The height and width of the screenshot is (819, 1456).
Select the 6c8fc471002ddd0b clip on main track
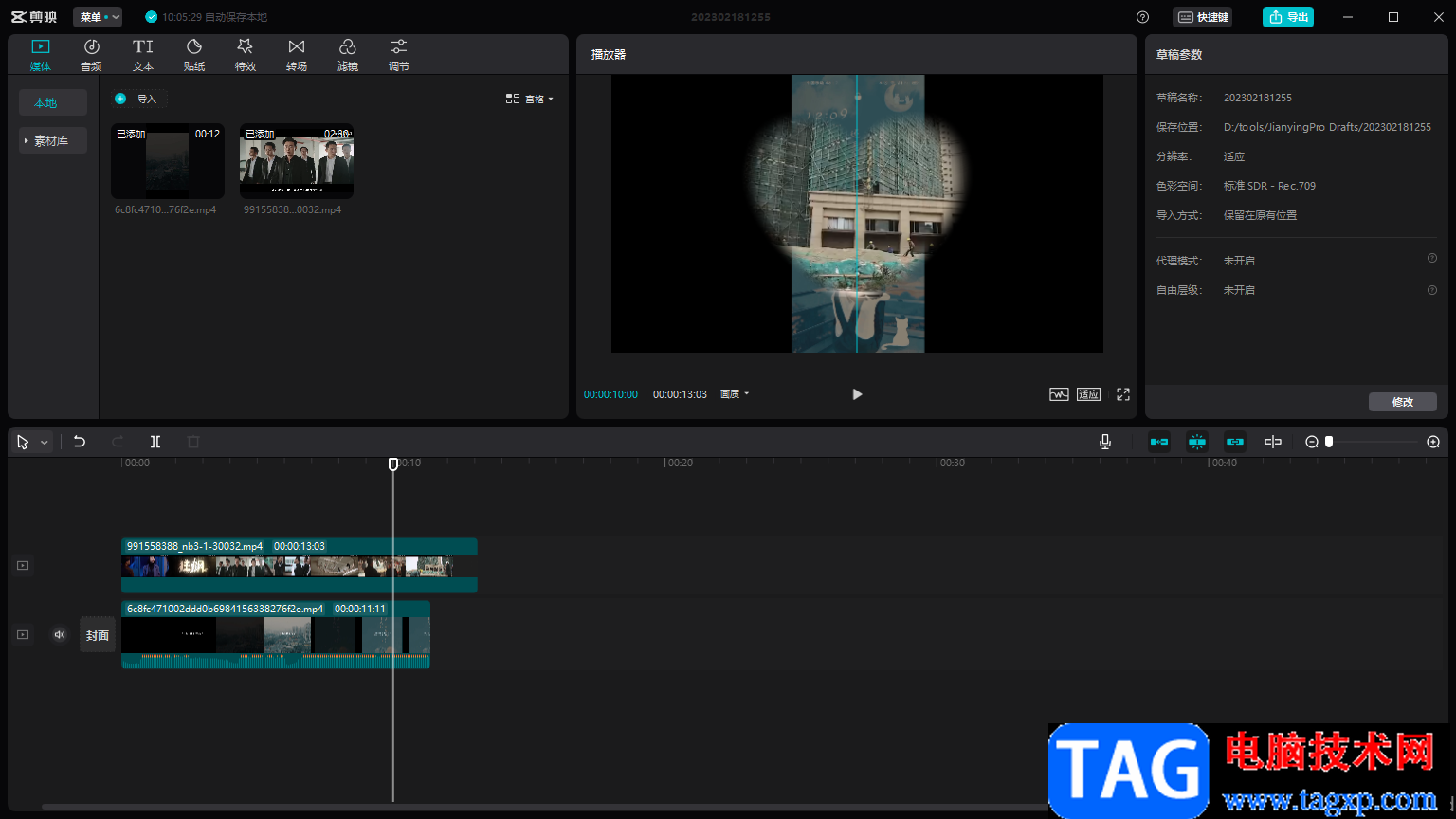(x=276, y=634)
